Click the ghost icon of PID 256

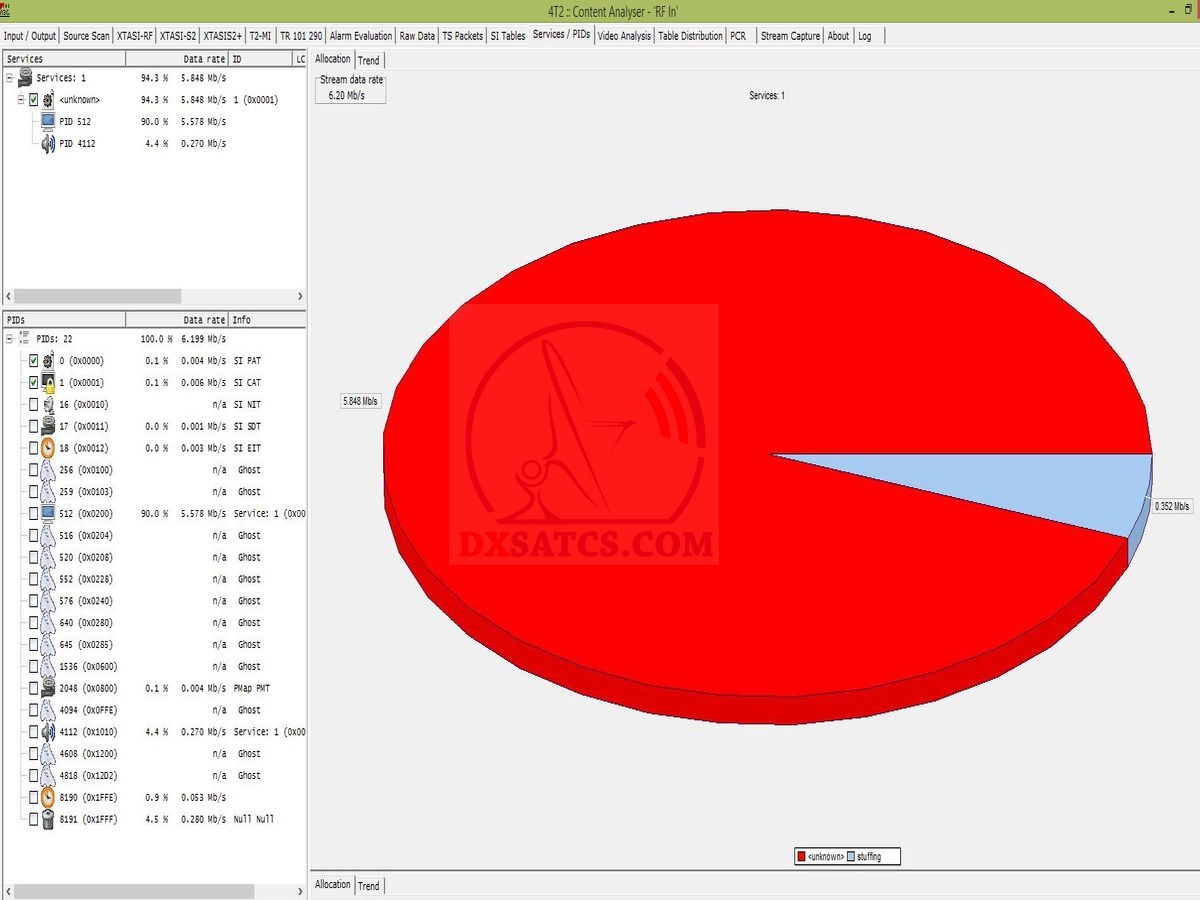[48, 470]
